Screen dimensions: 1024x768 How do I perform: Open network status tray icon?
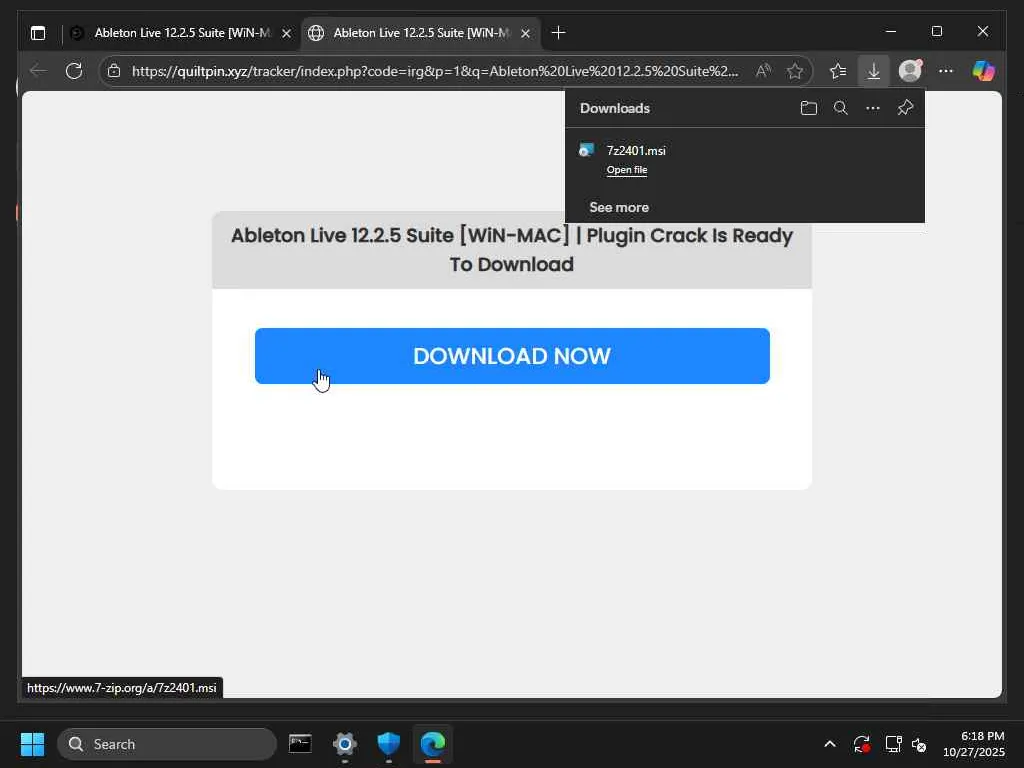tap(893, 744)
